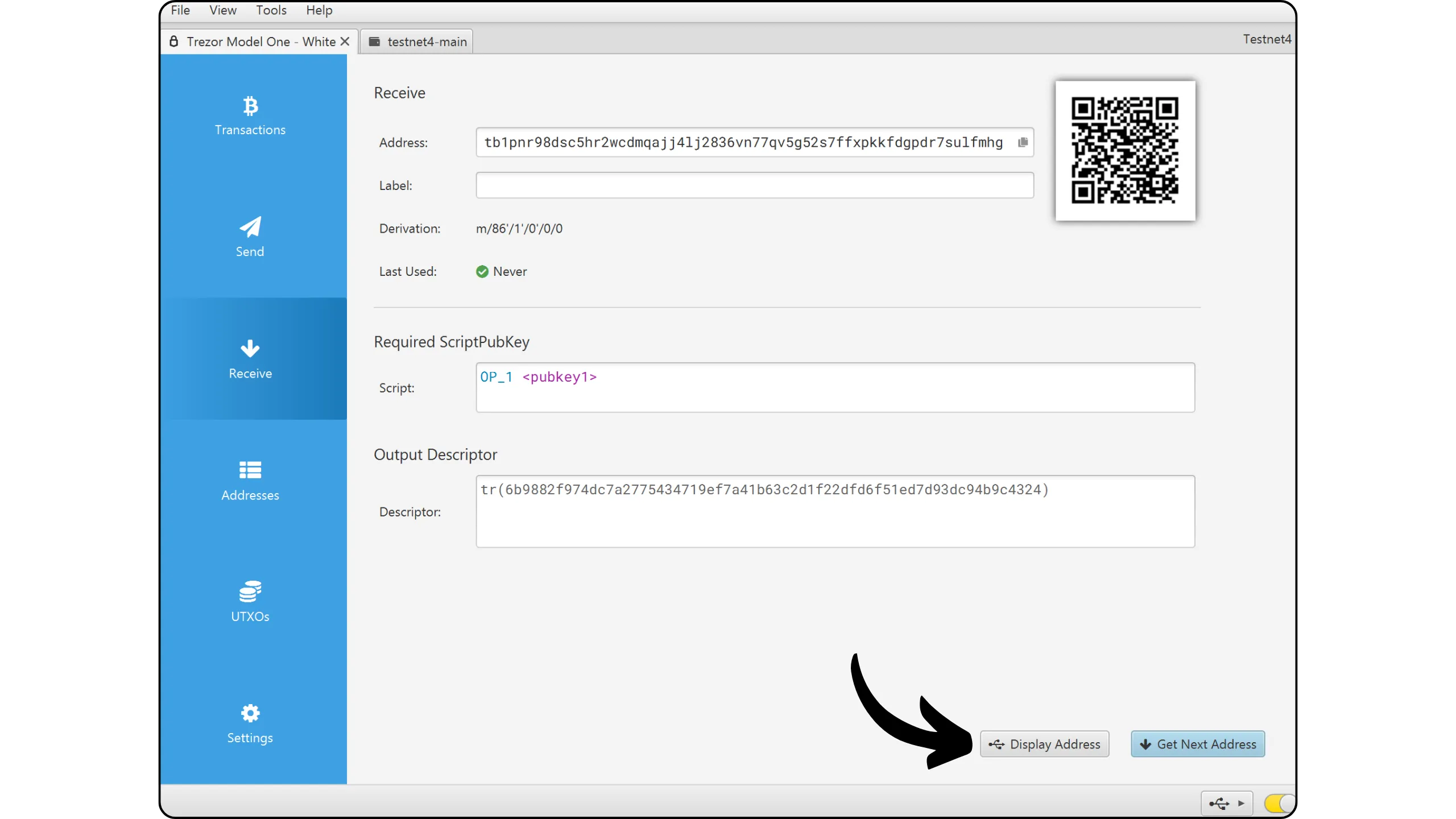Enlarge the receive address QR code
Image resolution: width=1456 pixels, height=819 pixels.
(x=1125, y=150)
